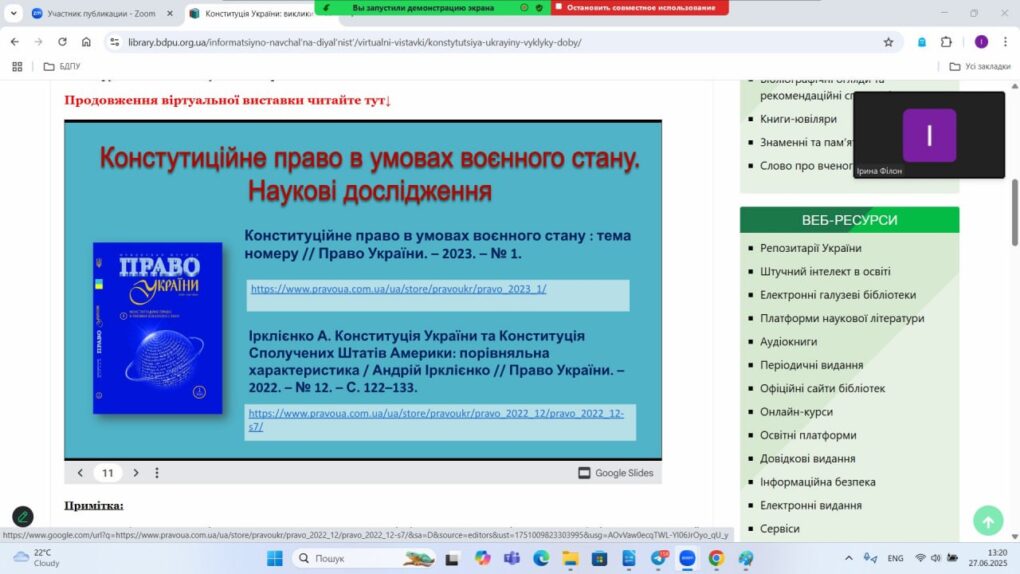Open the browser extensions puzzle icon
1020x574 pixels.
946,42
